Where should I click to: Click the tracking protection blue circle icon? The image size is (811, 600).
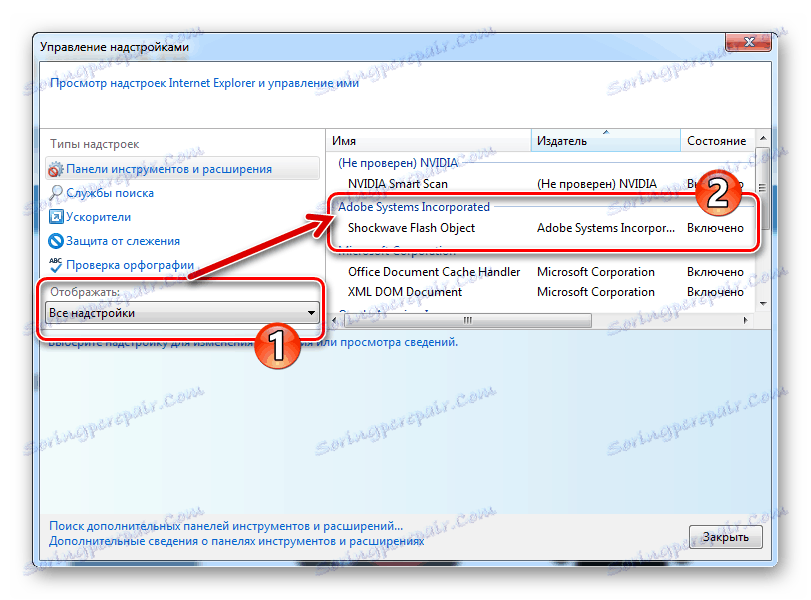coord(55,241)
